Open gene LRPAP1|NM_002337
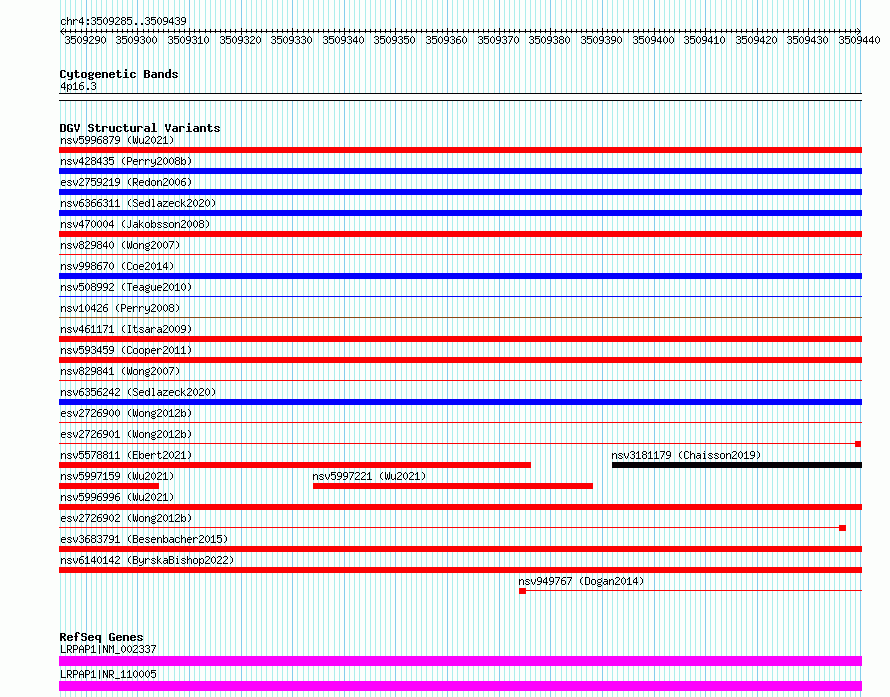 pyautogui.click(x=108, y=649)
